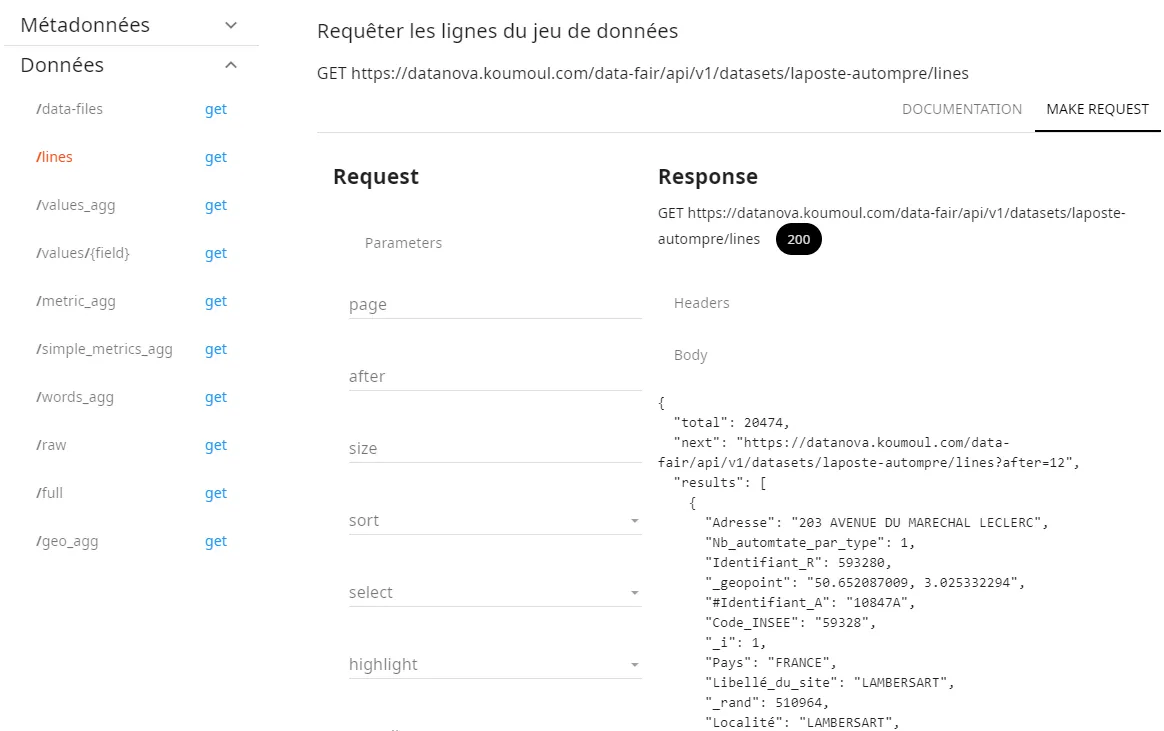Click the "Libellé_du_site": "LAMBERSART" line
The width and height of the screenshot is (1164, 731).
click(829, 683)
